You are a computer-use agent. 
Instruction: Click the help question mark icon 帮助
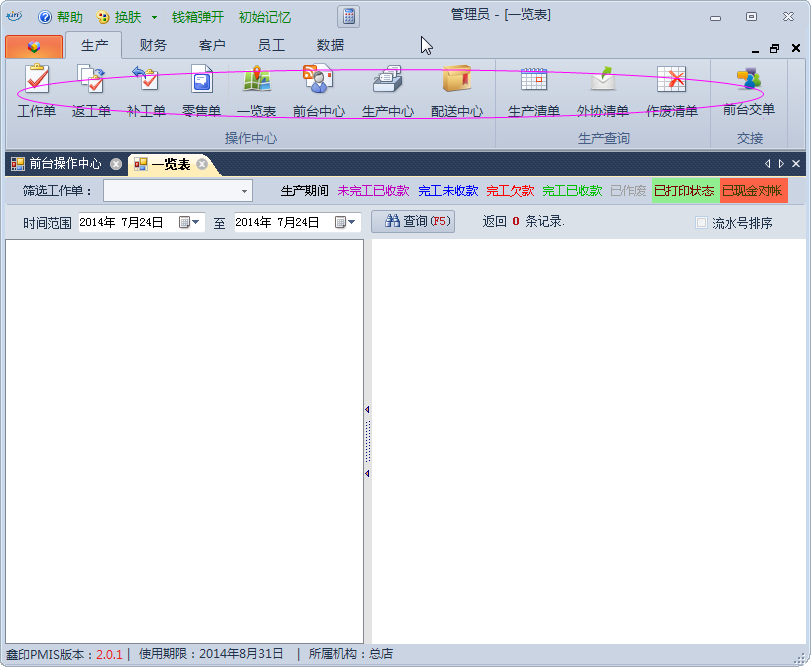coord(45,17)
